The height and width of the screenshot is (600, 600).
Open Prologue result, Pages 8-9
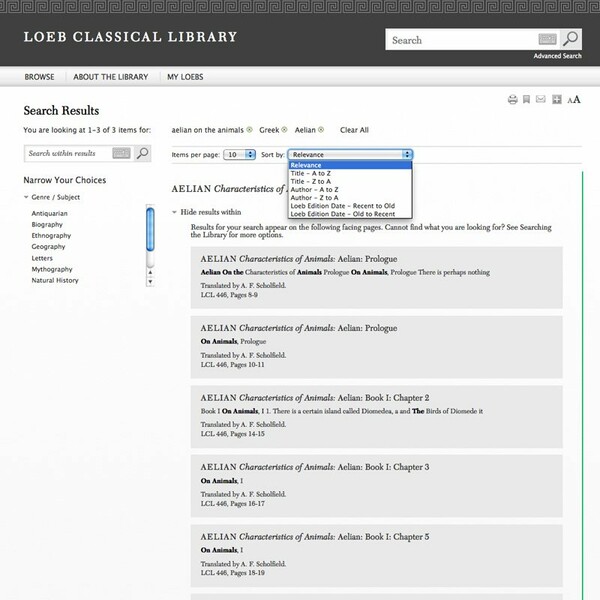tap(298, 259)
